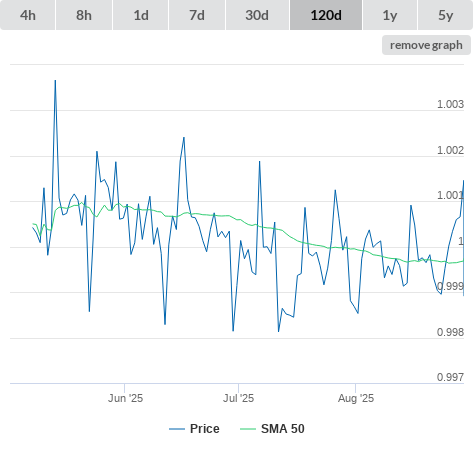Click the remove graph button

pyautogui.click(x=426, y=45)
